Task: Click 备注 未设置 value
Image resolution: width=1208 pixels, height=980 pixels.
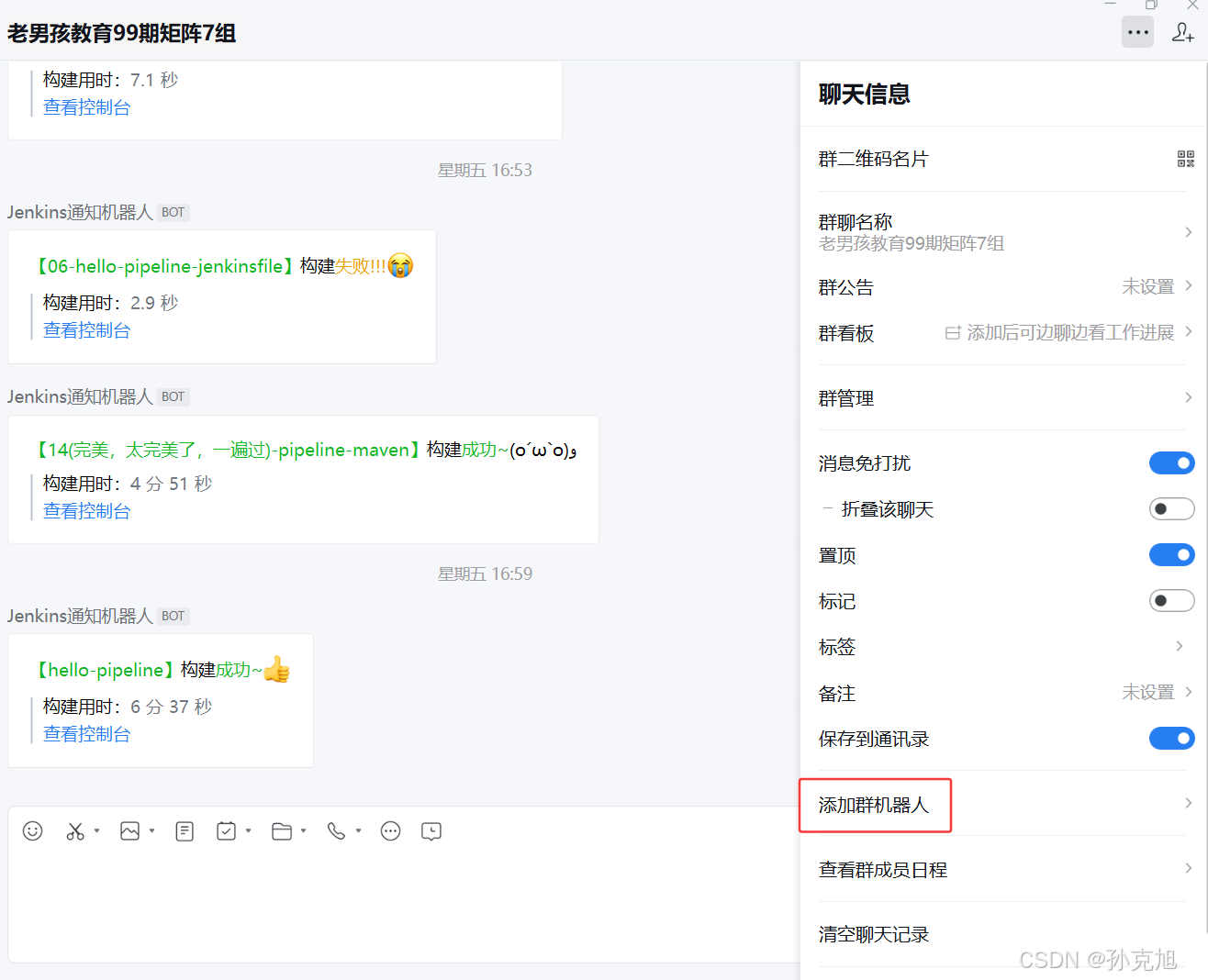Action: tap(1148, 692)
